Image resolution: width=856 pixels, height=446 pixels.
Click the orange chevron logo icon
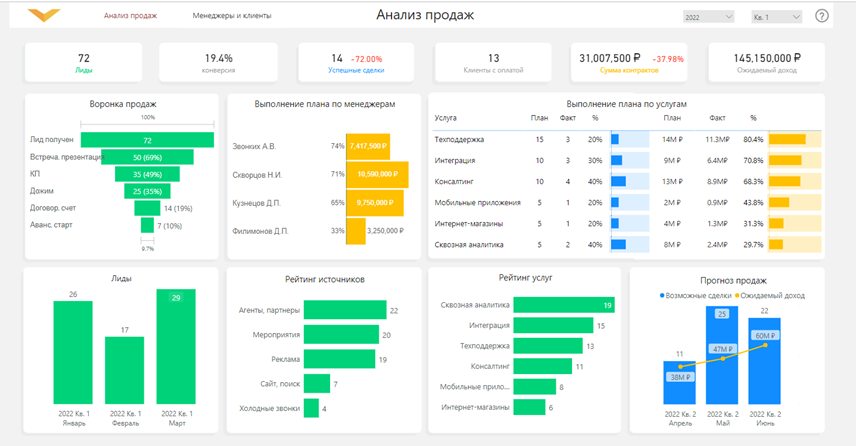[44, 15]
